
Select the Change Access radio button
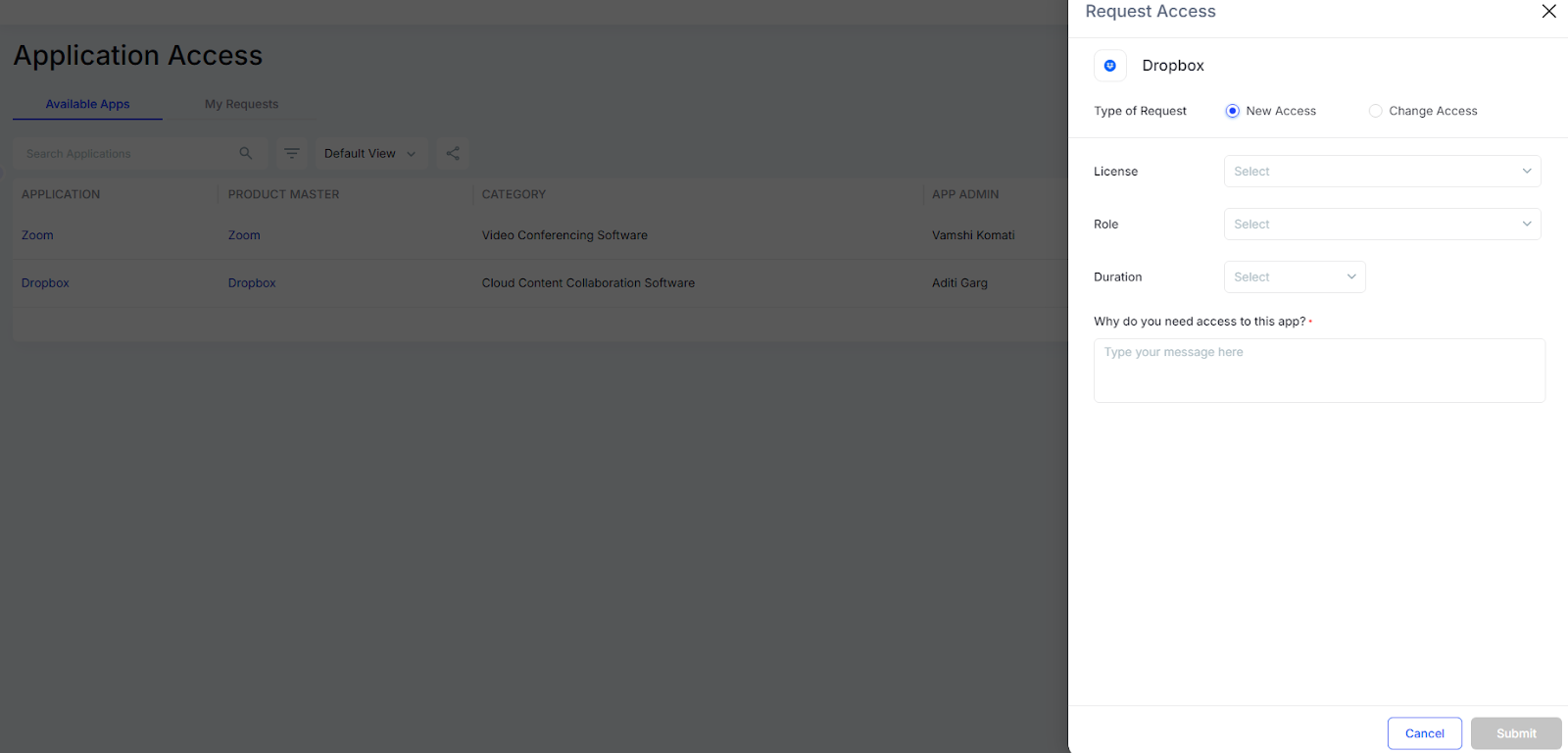(x=1376, y=111)
